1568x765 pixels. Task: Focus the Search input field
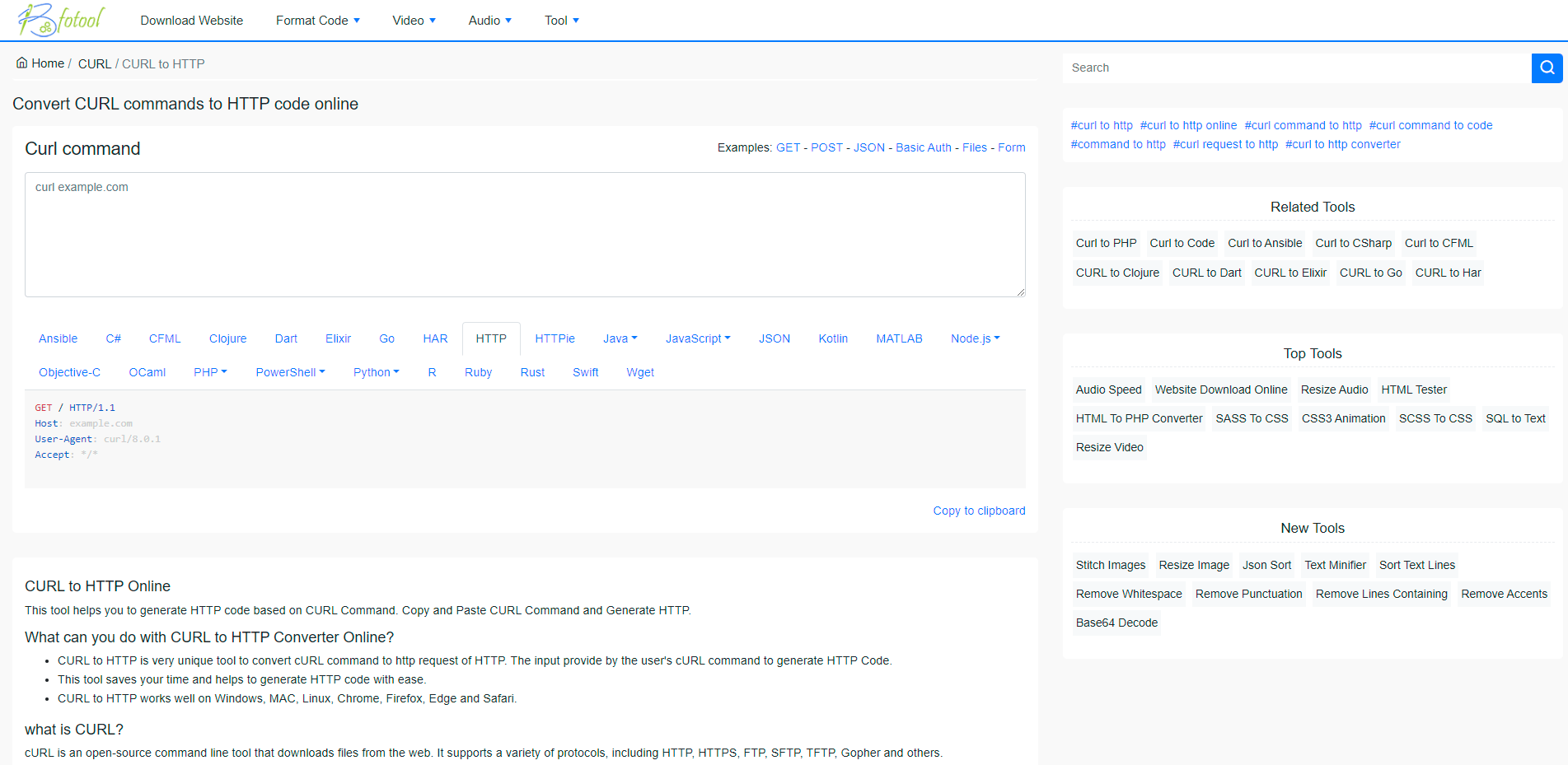1296,68
